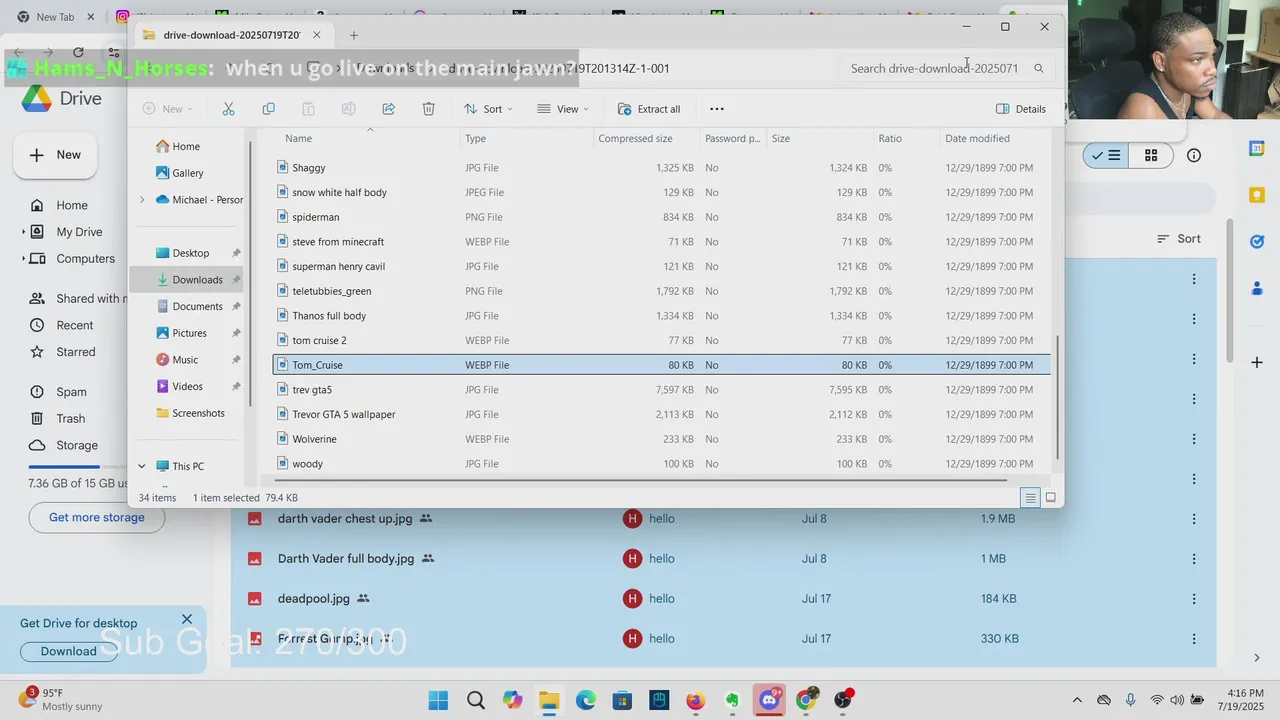Select the snow white half body file

point(661,192)
